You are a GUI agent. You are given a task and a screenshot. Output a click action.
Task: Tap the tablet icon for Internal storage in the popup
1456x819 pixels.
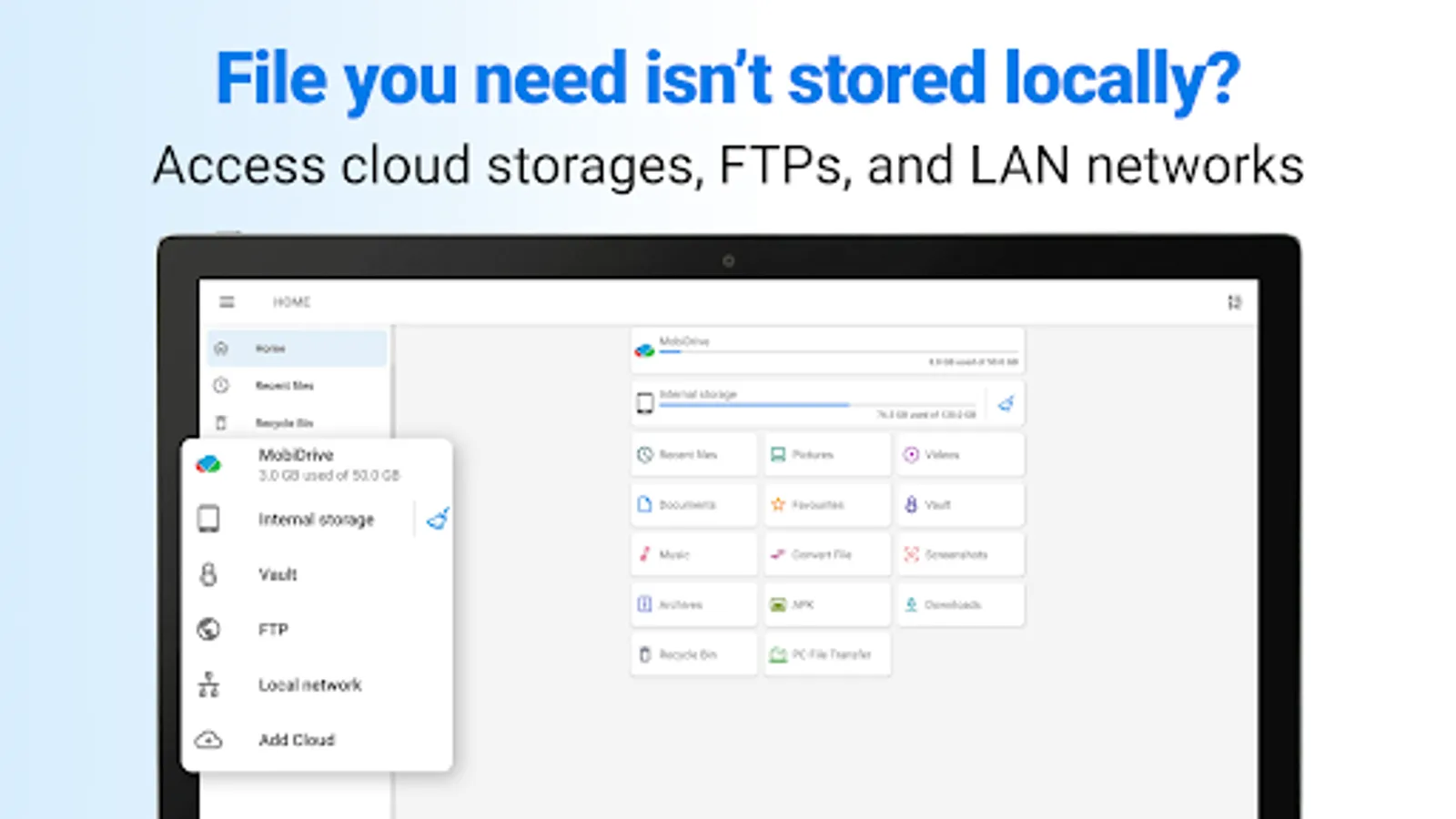coord(208,519)
